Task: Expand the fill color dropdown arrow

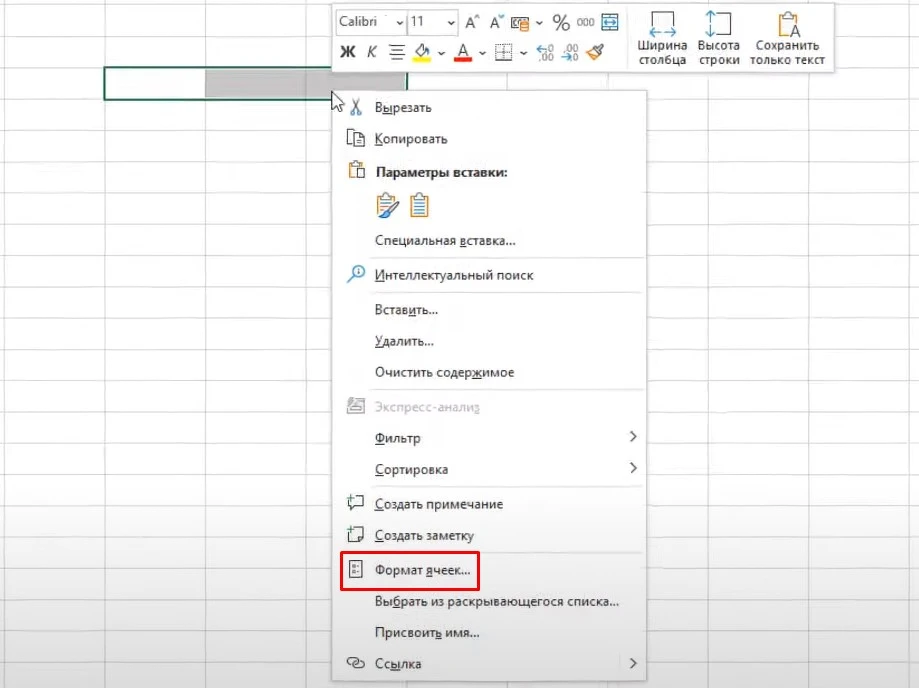Action: tap(441, 52)
